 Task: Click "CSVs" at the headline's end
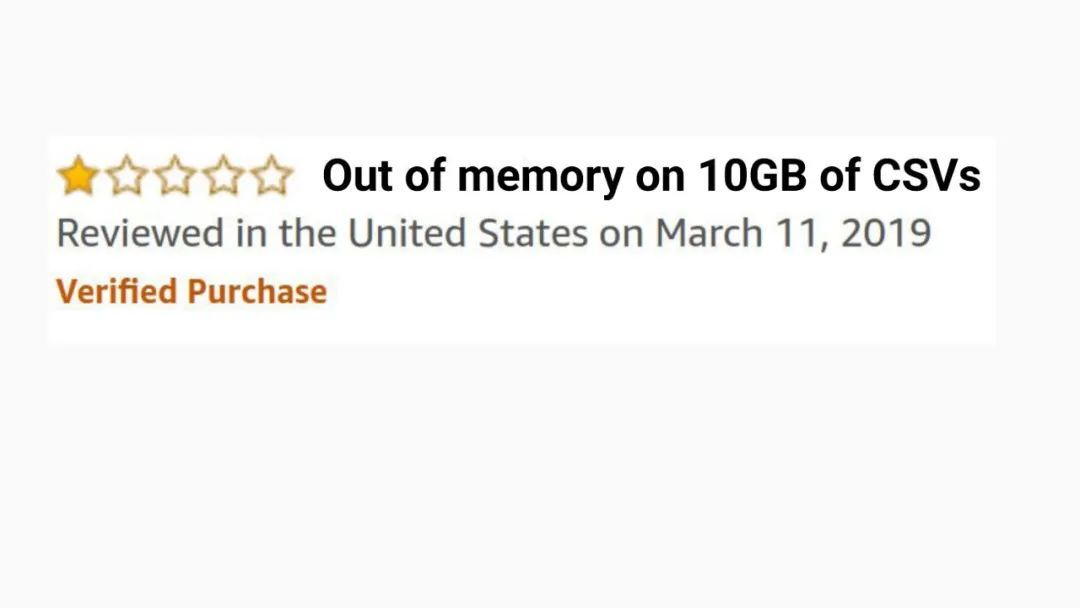tap(926, 177)
